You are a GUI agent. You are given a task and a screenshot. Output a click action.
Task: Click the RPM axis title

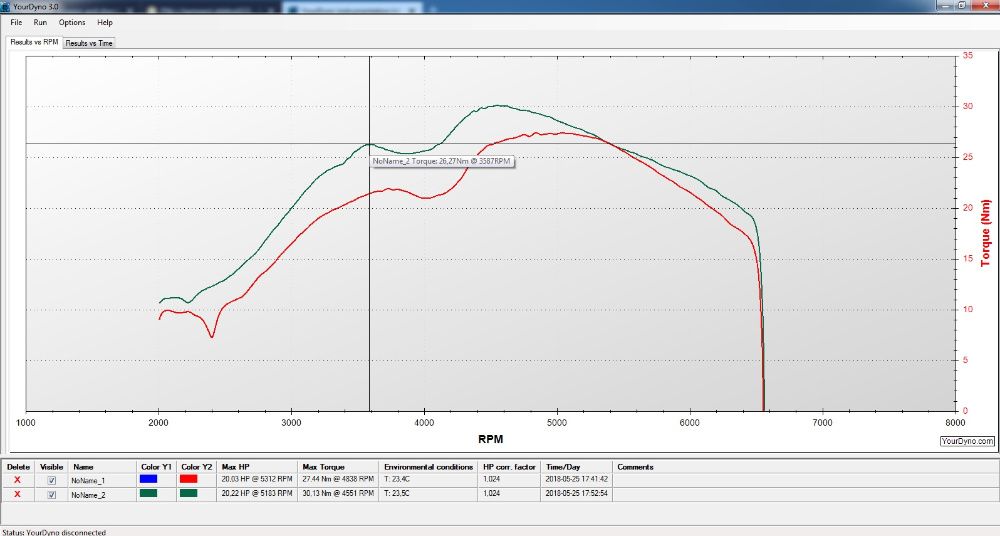coord(490,439)
